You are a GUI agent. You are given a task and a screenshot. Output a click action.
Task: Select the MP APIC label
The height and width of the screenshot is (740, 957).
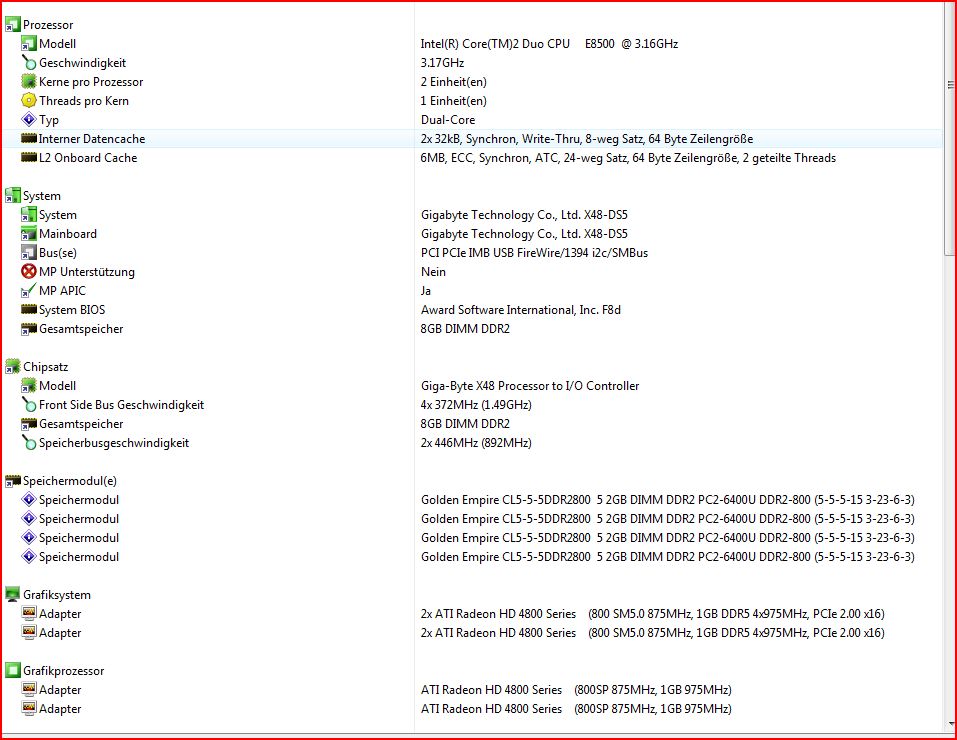[62, 291]
